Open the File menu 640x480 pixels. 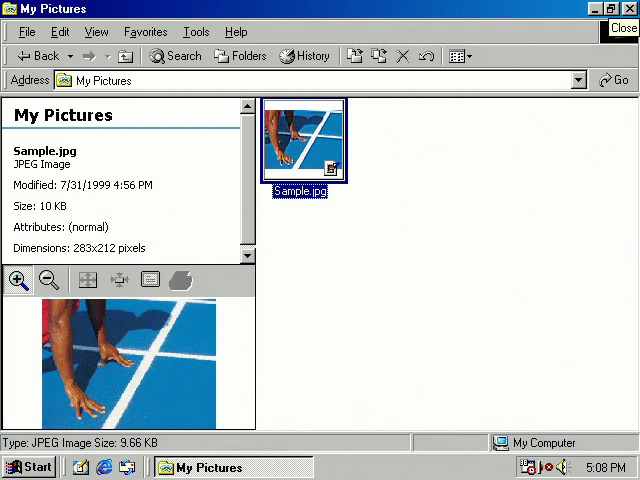tap(27, 32)
